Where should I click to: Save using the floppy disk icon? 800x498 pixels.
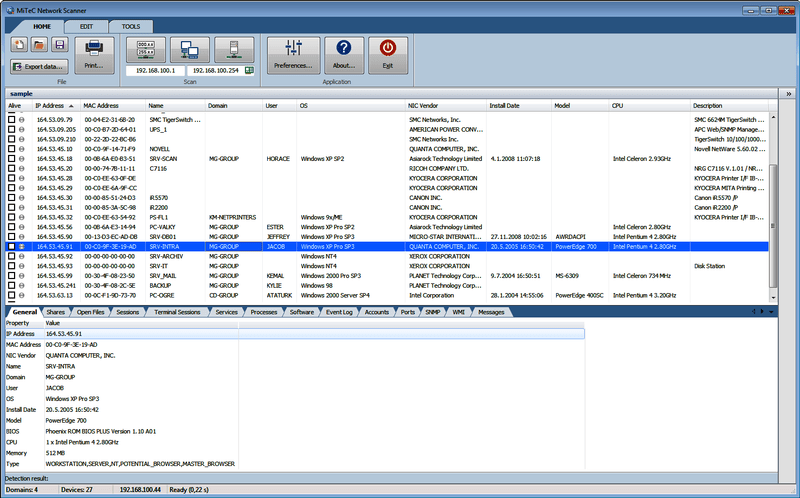(x=60, y=45)
